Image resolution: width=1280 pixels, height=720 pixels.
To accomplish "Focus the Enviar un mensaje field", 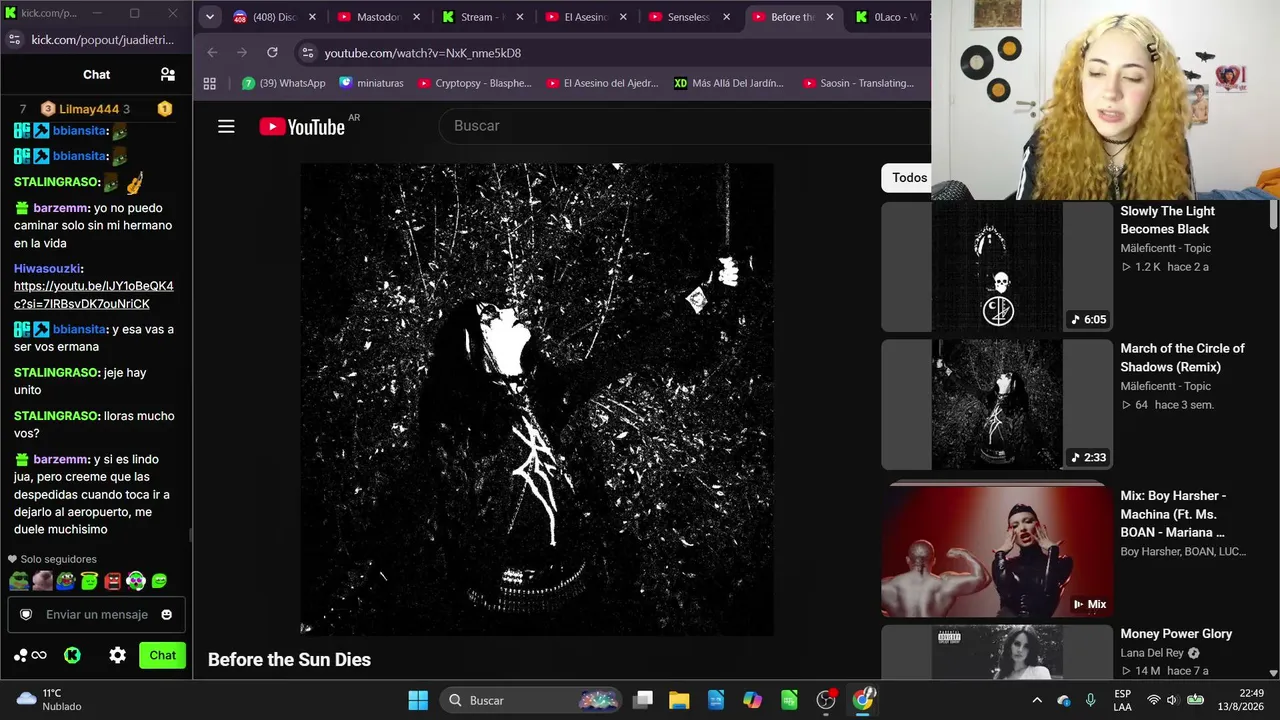I will click(96, 614).
